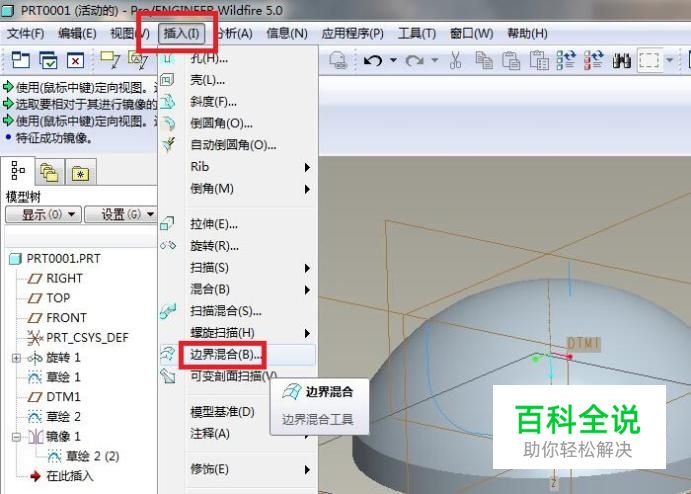Choose 模型基准(D) menu entry
The height and width of the screenshot is (494, 691).
[222, 412]
